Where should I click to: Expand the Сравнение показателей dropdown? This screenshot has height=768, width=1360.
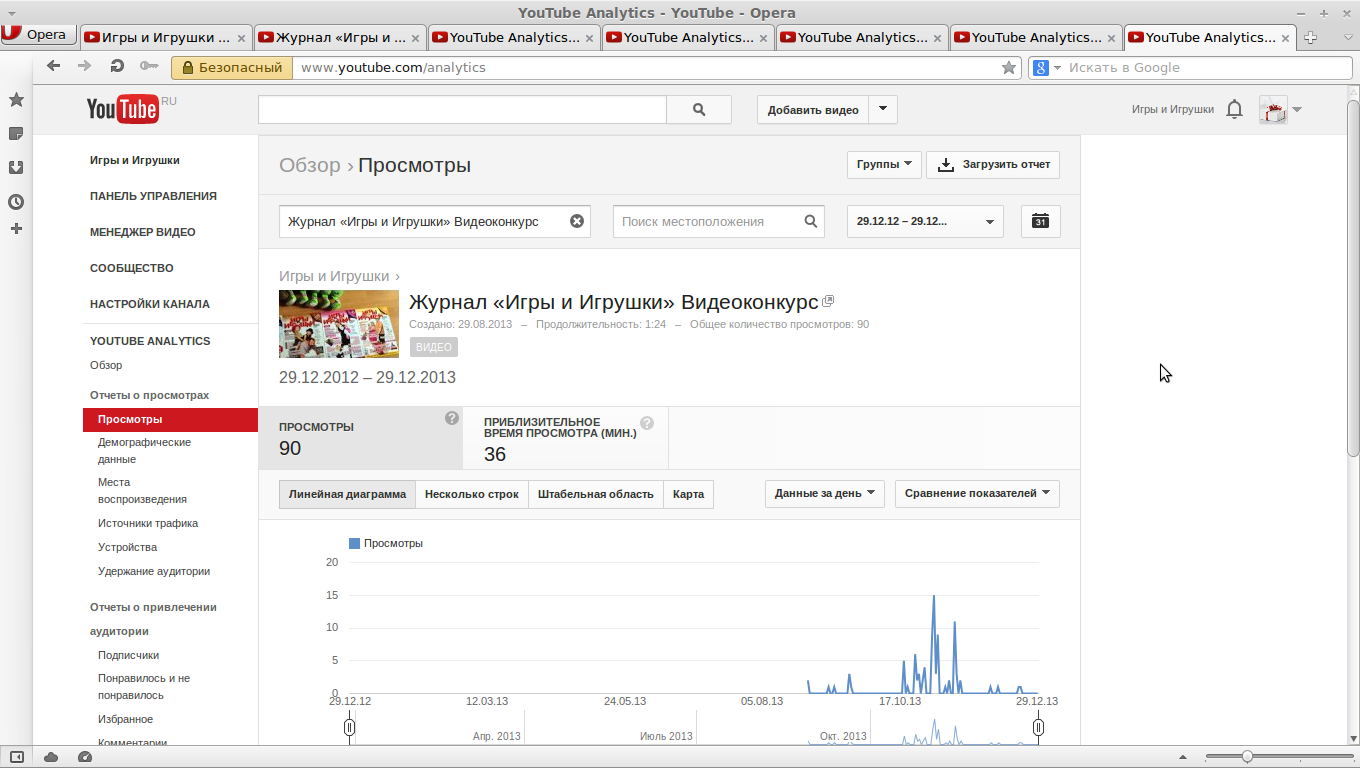(976, 493)
